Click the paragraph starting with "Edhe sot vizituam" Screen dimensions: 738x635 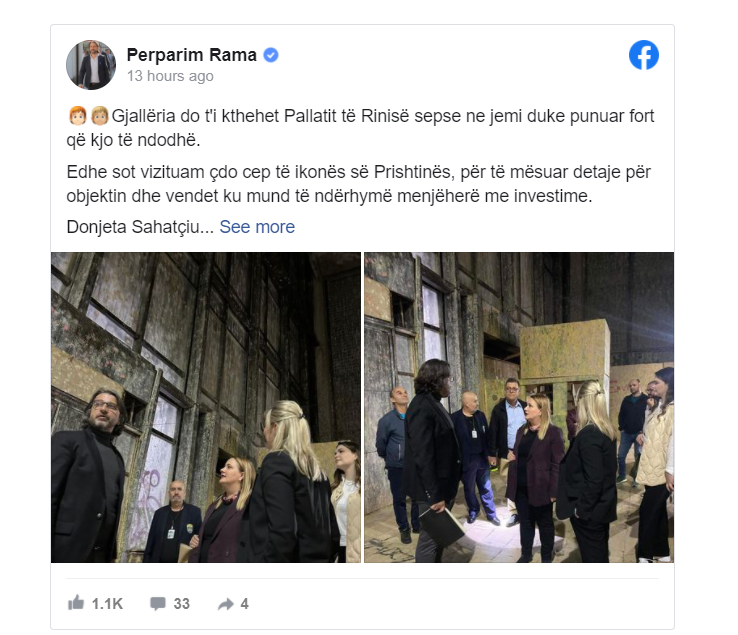(359, 184)
